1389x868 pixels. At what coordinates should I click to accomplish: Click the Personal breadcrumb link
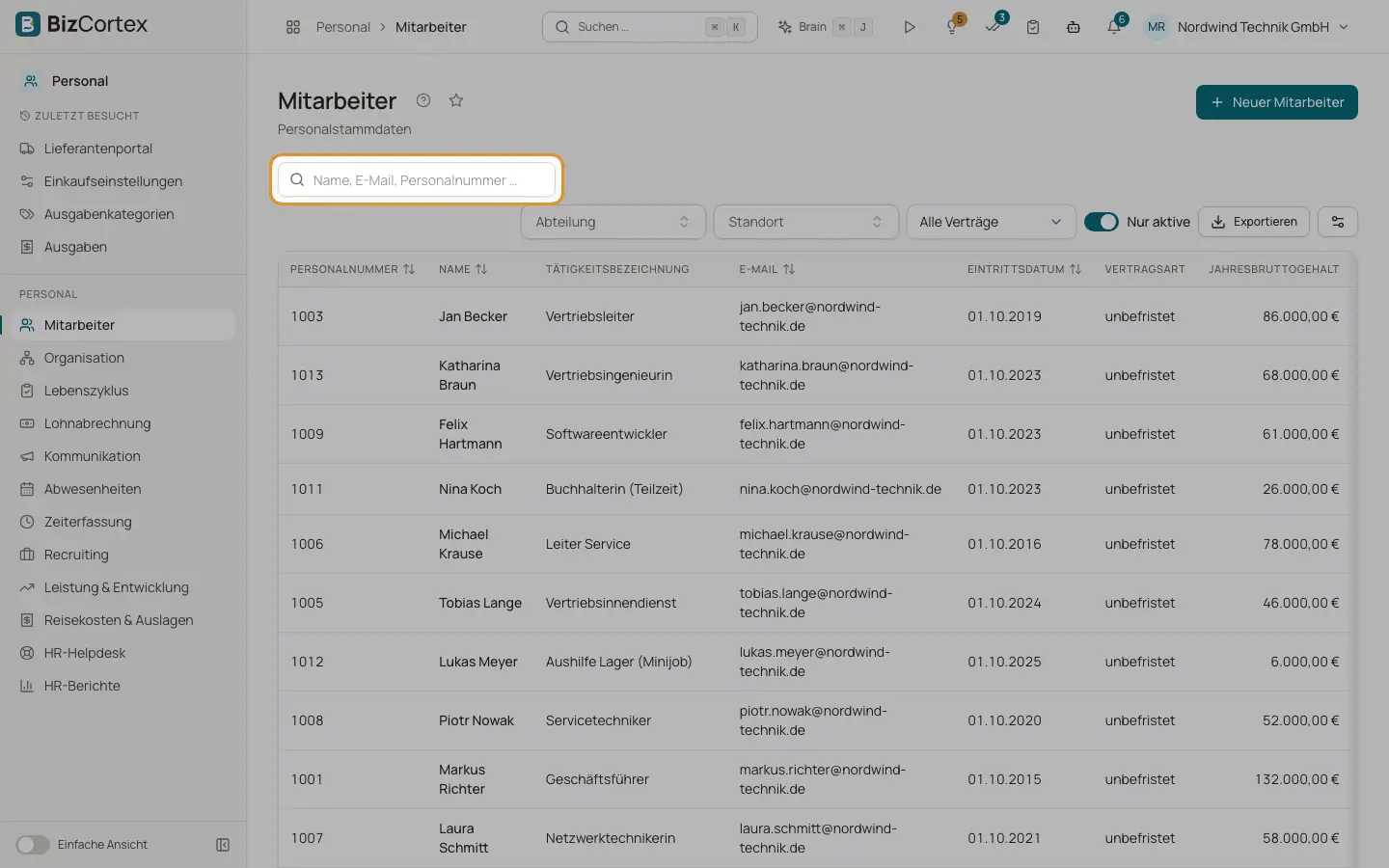343,27
